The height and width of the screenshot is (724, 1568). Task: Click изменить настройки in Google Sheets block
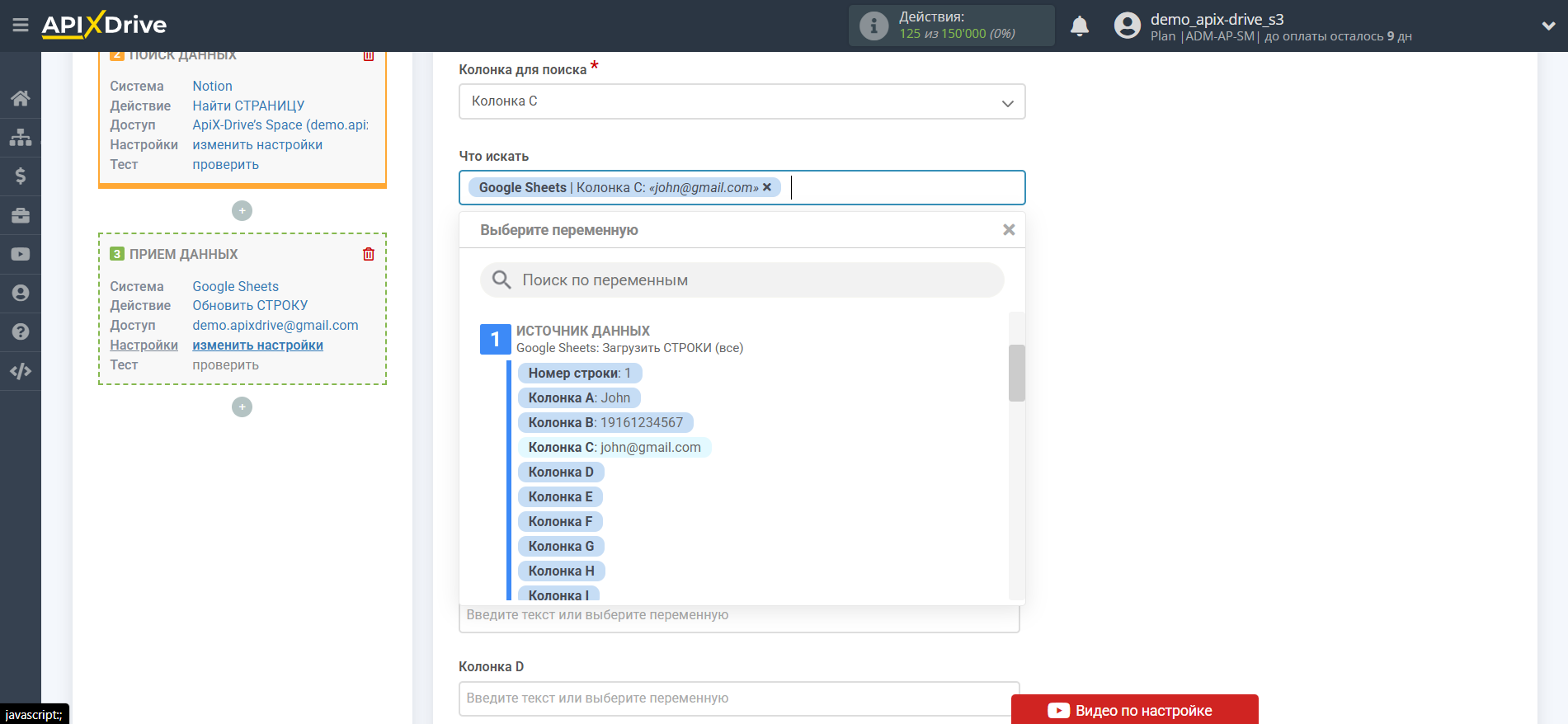[257, 345]
